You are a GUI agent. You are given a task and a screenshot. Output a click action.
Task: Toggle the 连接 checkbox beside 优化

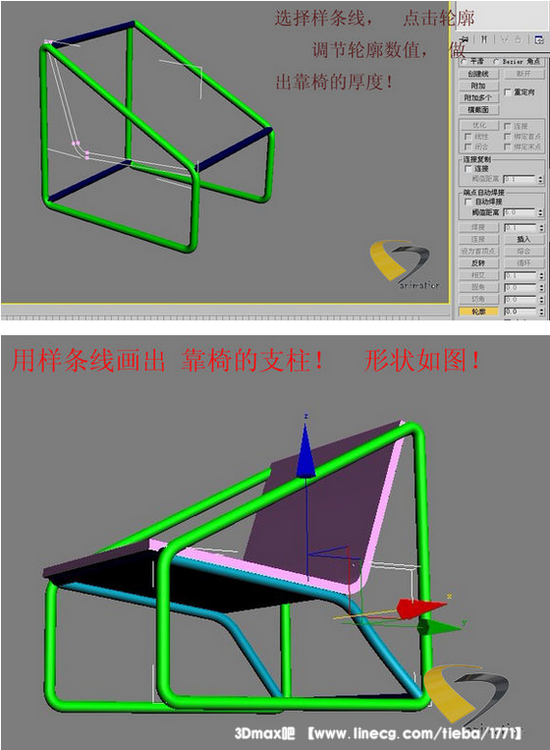[x=507, y=126]
